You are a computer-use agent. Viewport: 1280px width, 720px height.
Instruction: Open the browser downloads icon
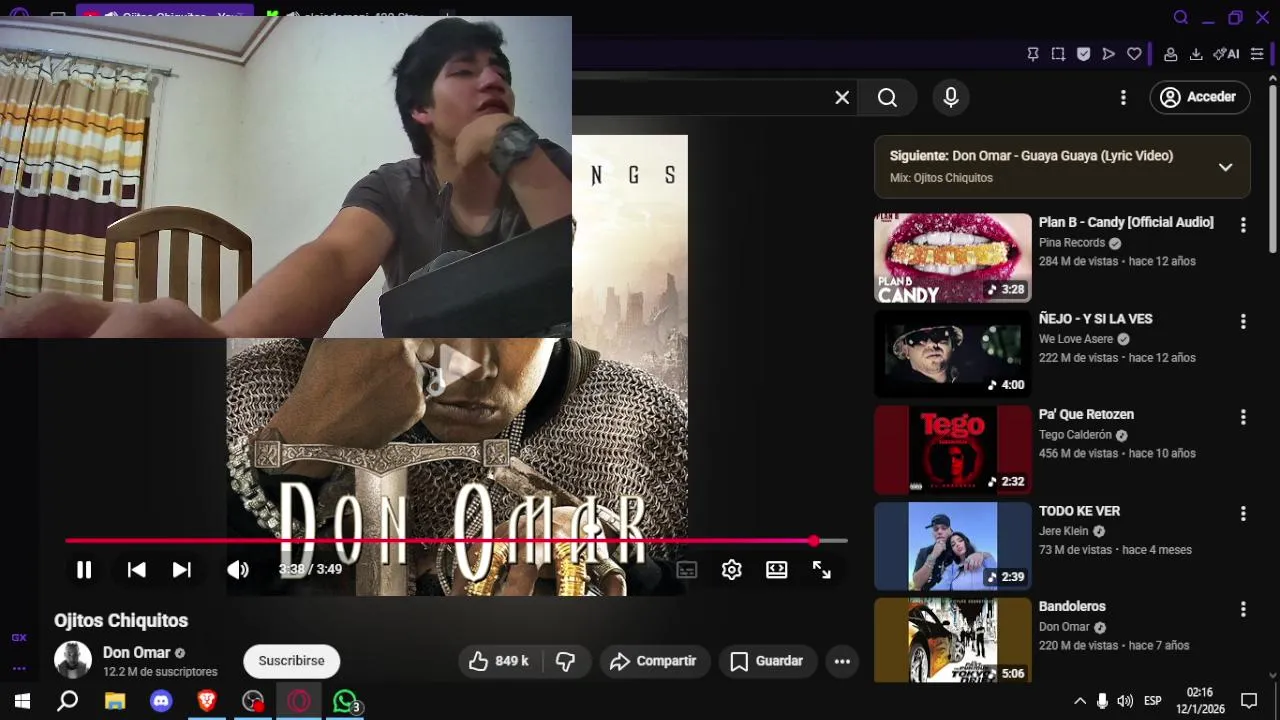point(1196,54)
